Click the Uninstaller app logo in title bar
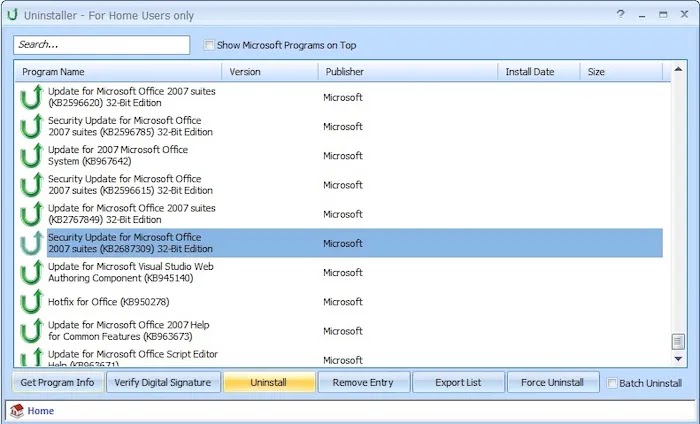The height and width of the screenshot is (424, 700). pos(12,15)
